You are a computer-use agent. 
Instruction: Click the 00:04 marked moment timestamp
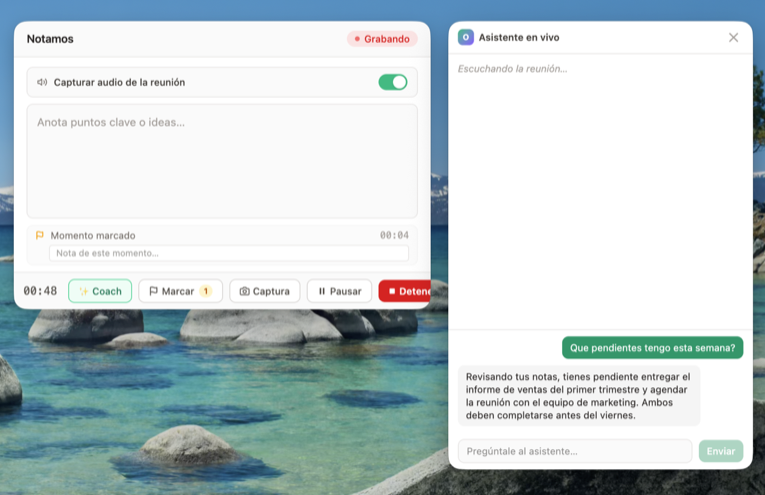[x=394, y=236]
